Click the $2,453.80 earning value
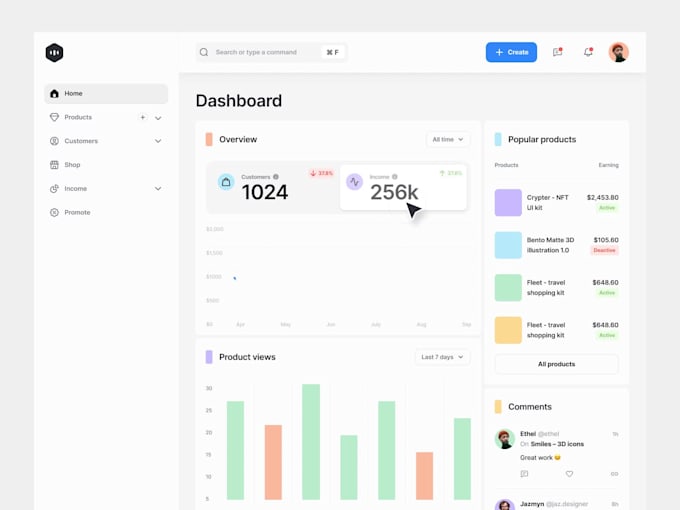 coord(603,197)
